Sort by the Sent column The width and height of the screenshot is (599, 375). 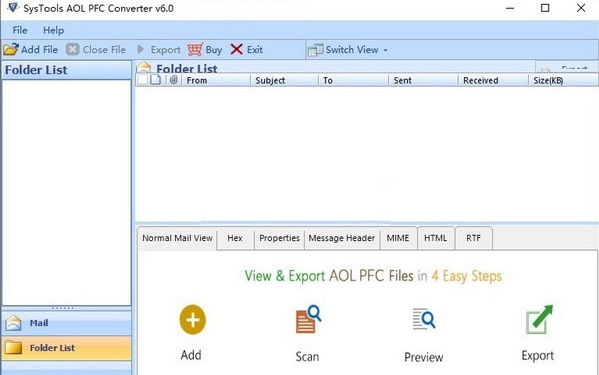pyautogui.click(x=423, y=80)
